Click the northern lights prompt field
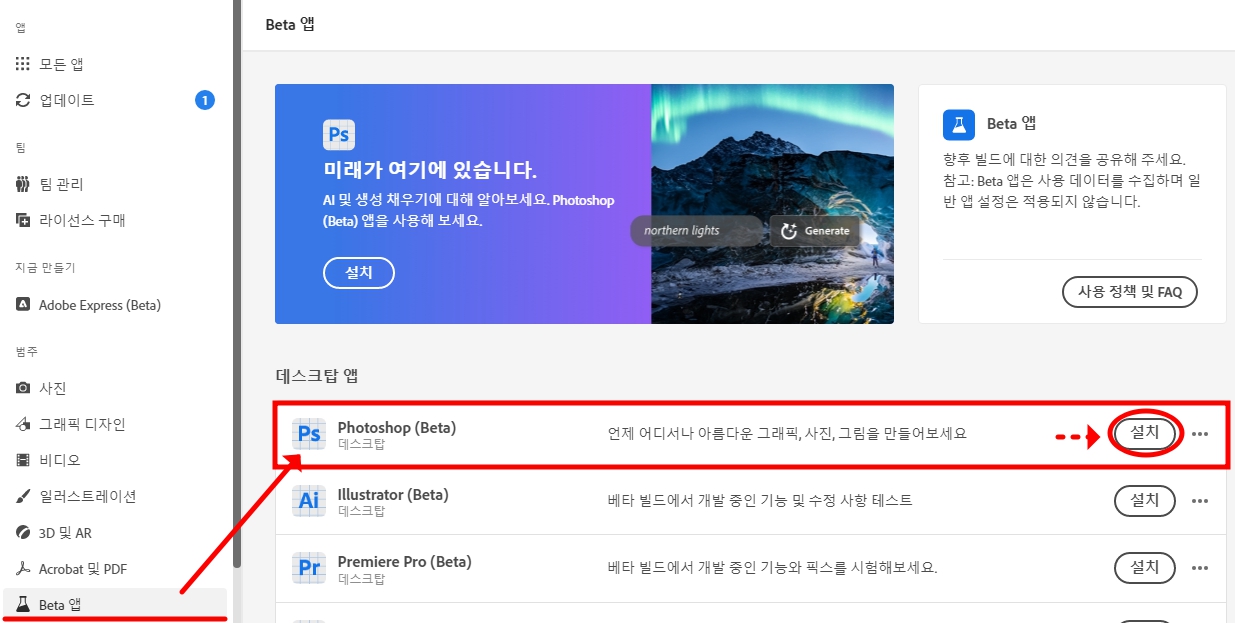The image size is (1235, 623). pyautogui.click(x=697, y=231)
